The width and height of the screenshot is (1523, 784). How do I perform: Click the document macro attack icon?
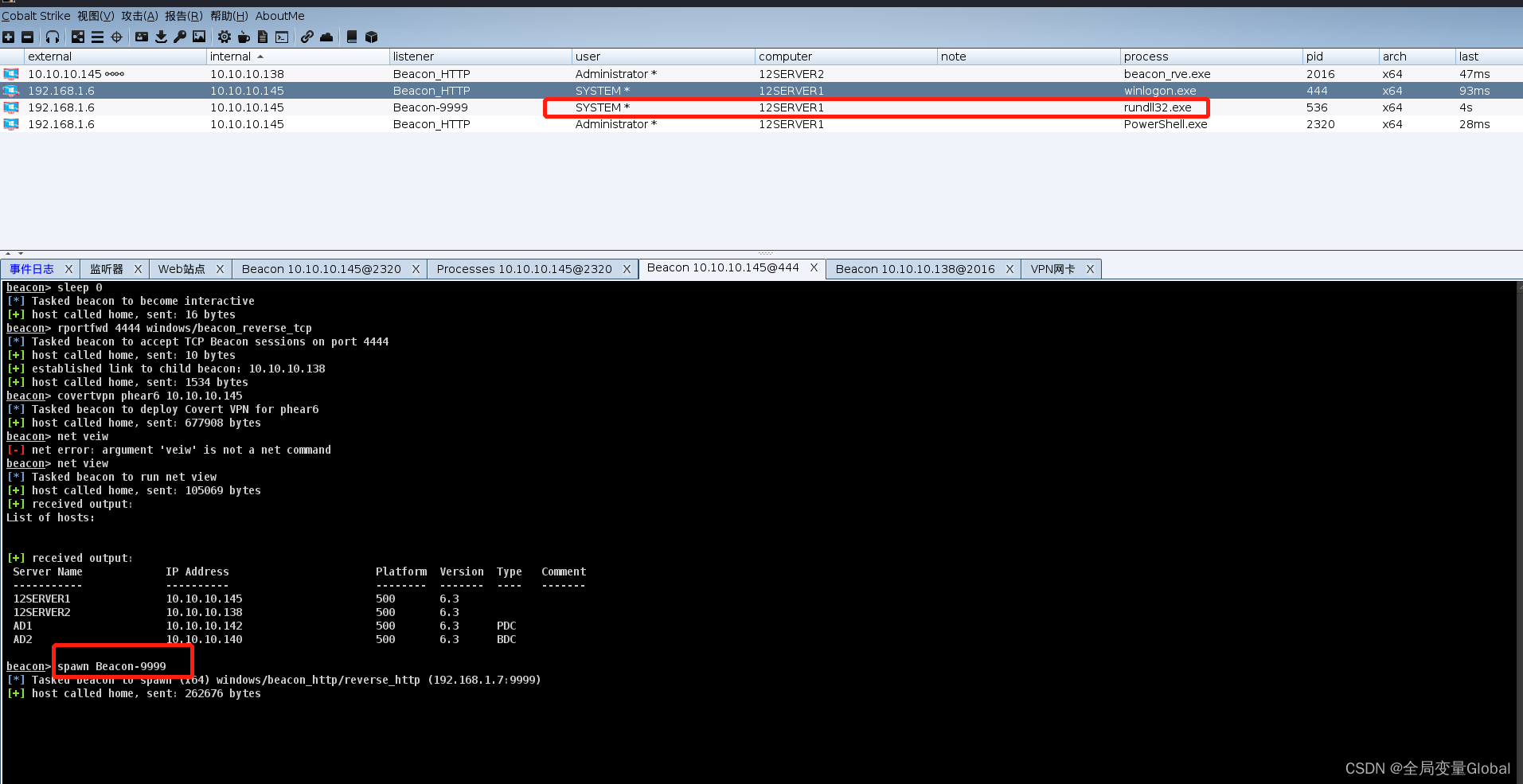(x=263, y=37)
